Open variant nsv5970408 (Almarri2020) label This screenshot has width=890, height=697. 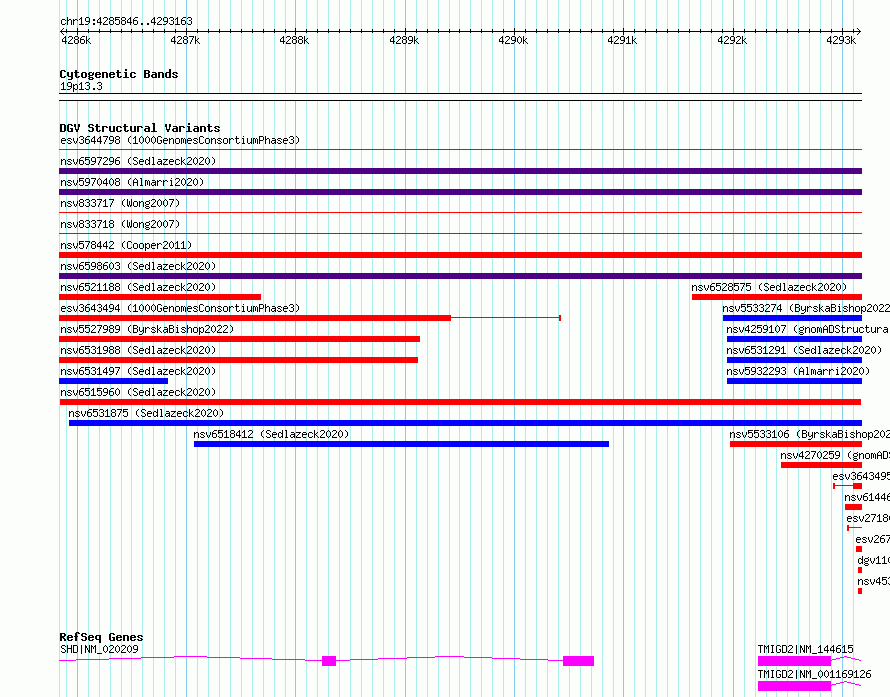pyautogui.click(x=132, y=182)
